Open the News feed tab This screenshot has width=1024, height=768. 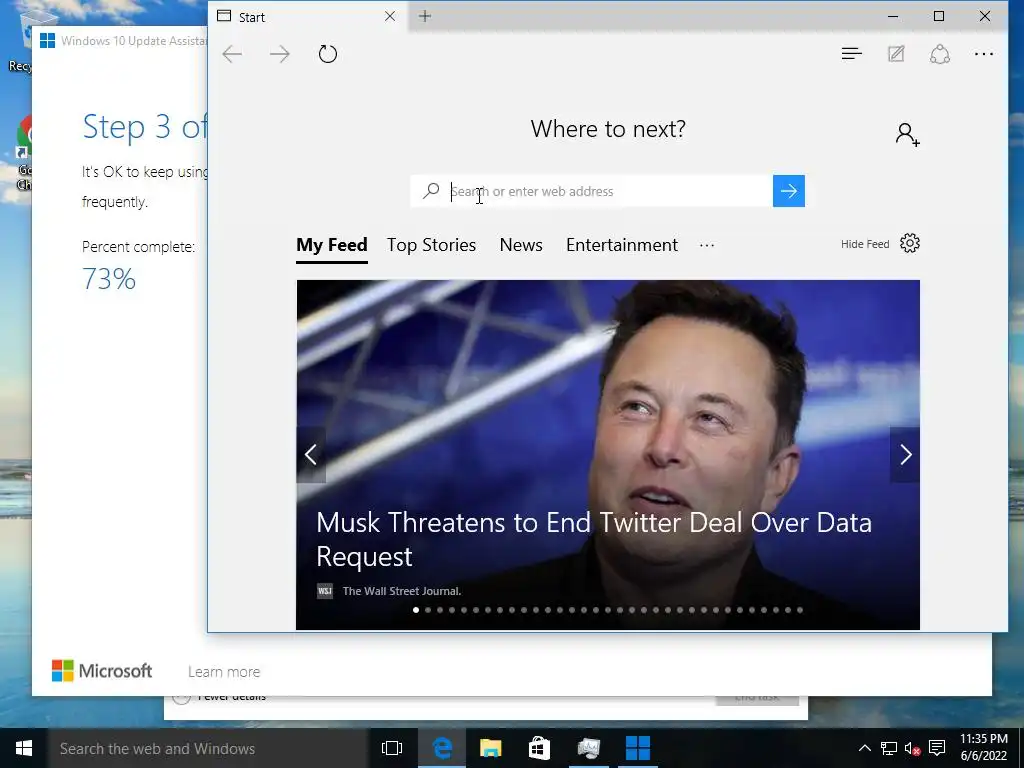coord(521,245)
